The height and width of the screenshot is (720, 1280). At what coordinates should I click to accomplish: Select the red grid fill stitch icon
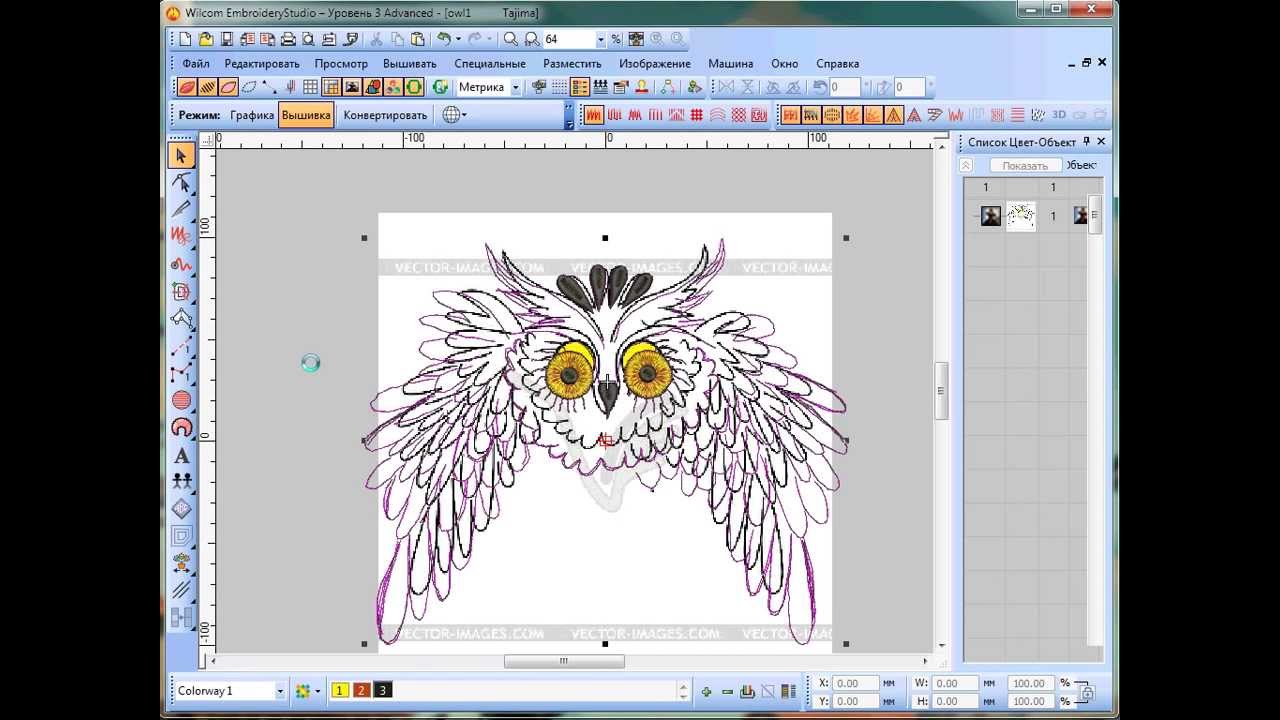697,115
